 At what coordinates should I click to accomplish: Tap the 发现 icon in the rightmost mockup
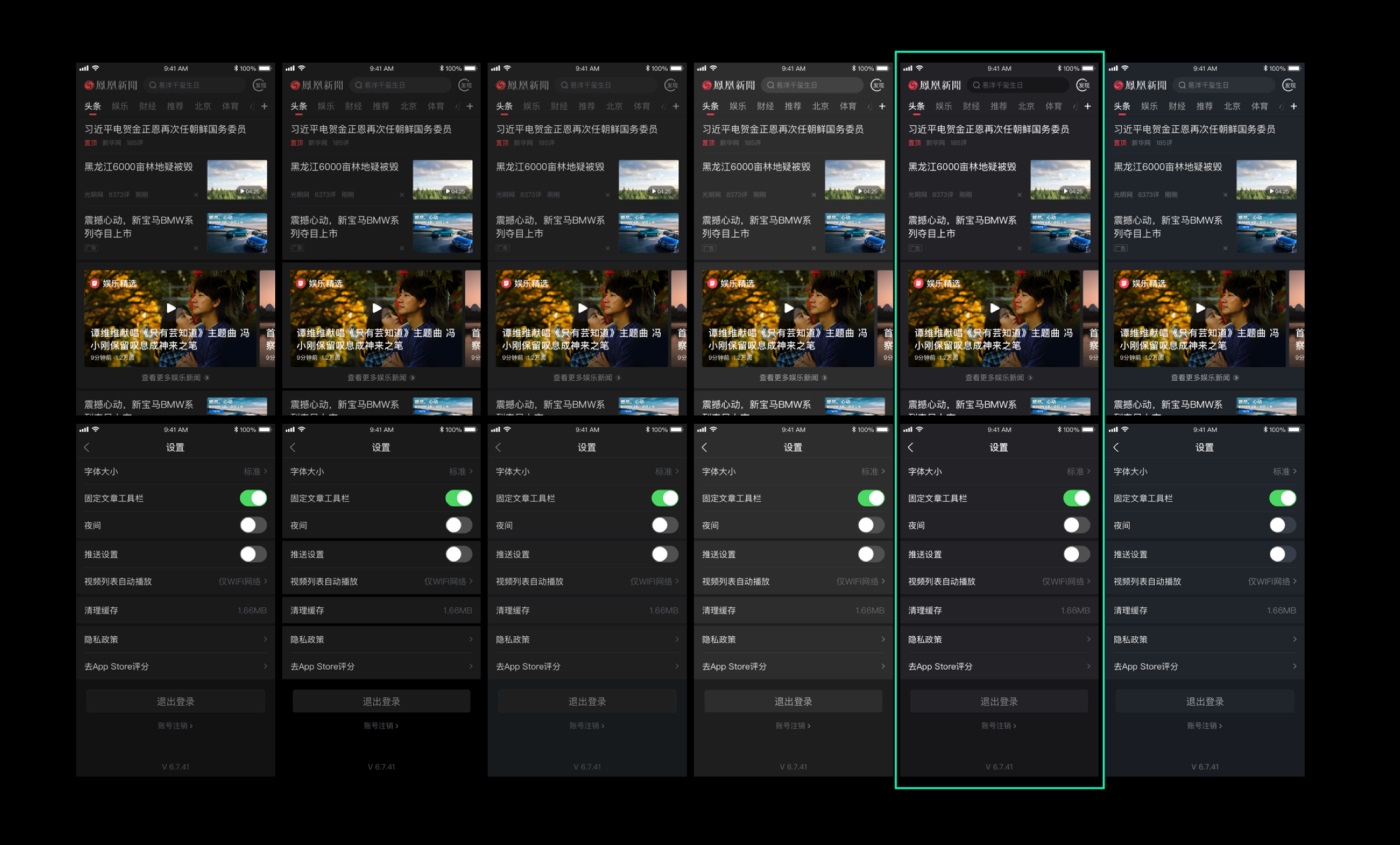click(x=1290, y=85)
